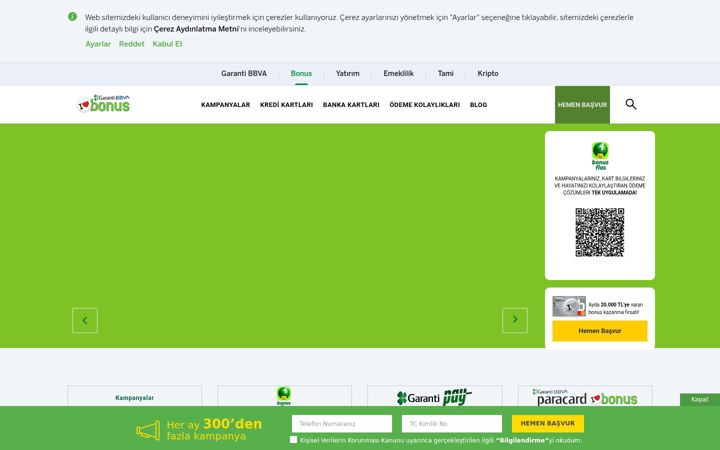
Task: Open KREDİ KARTLARI menu
Action: [x=287, y=105]
